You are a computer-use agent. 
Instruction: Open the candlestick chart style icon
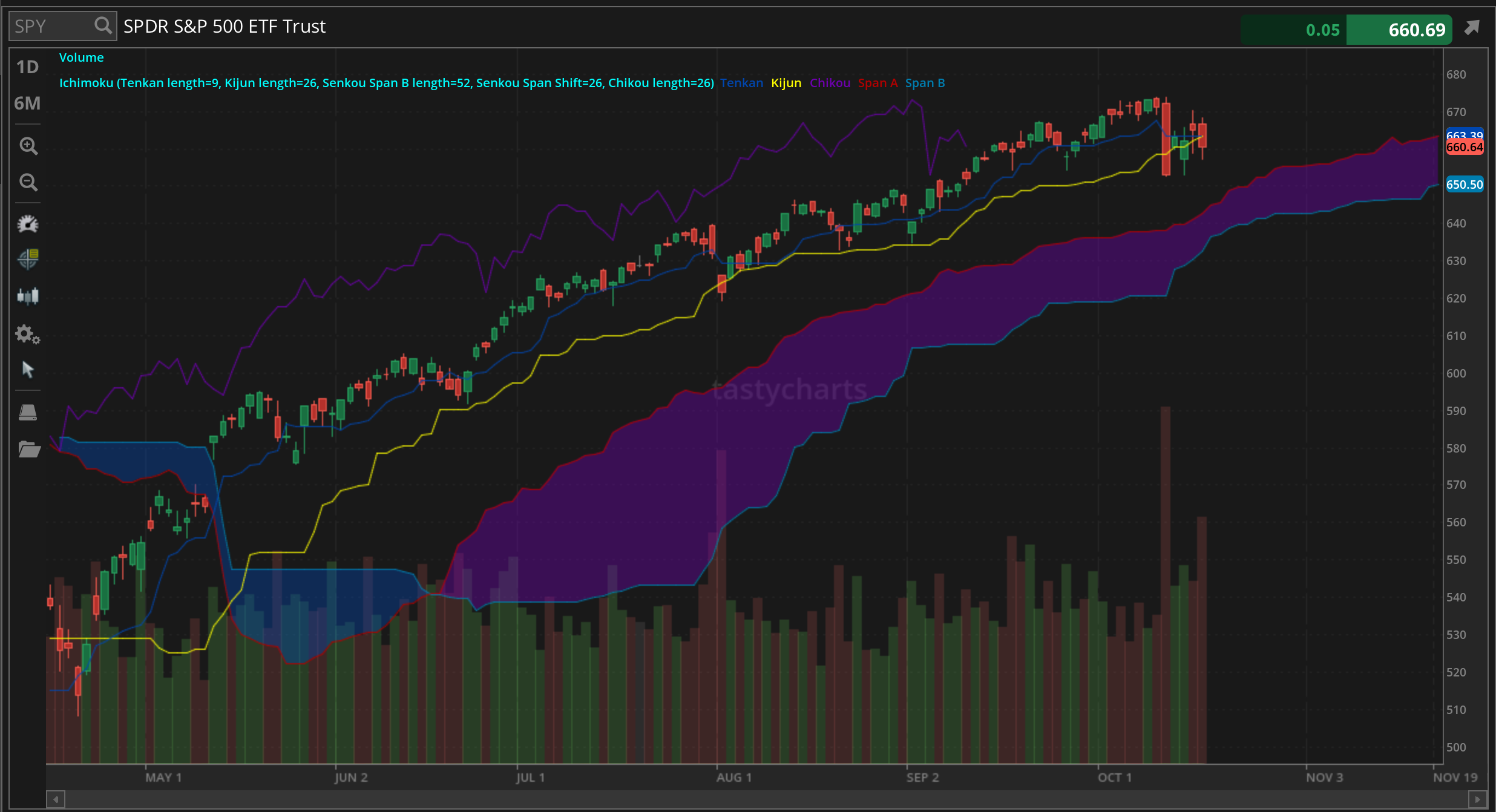point(28,296)
